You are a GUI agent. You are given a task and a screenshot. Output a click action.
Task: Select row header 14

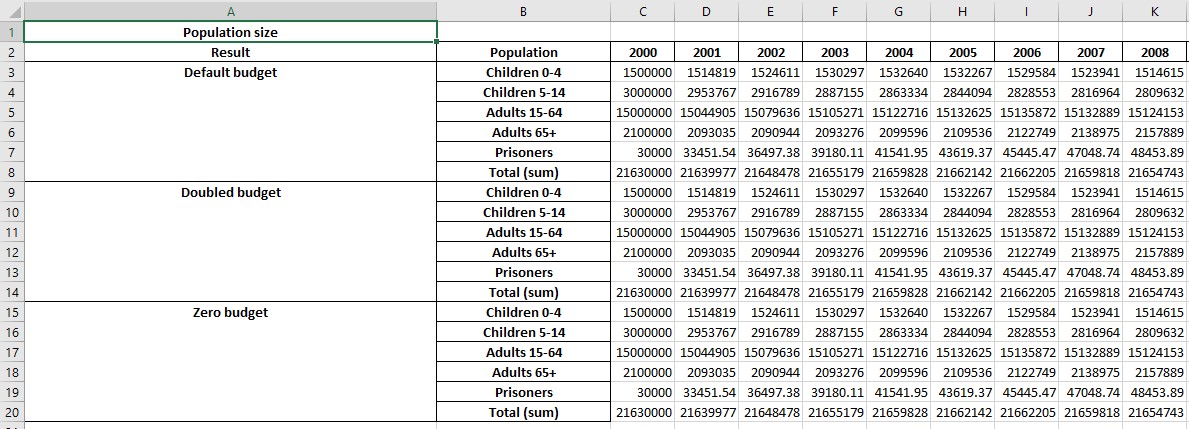[x=11, y=292]
